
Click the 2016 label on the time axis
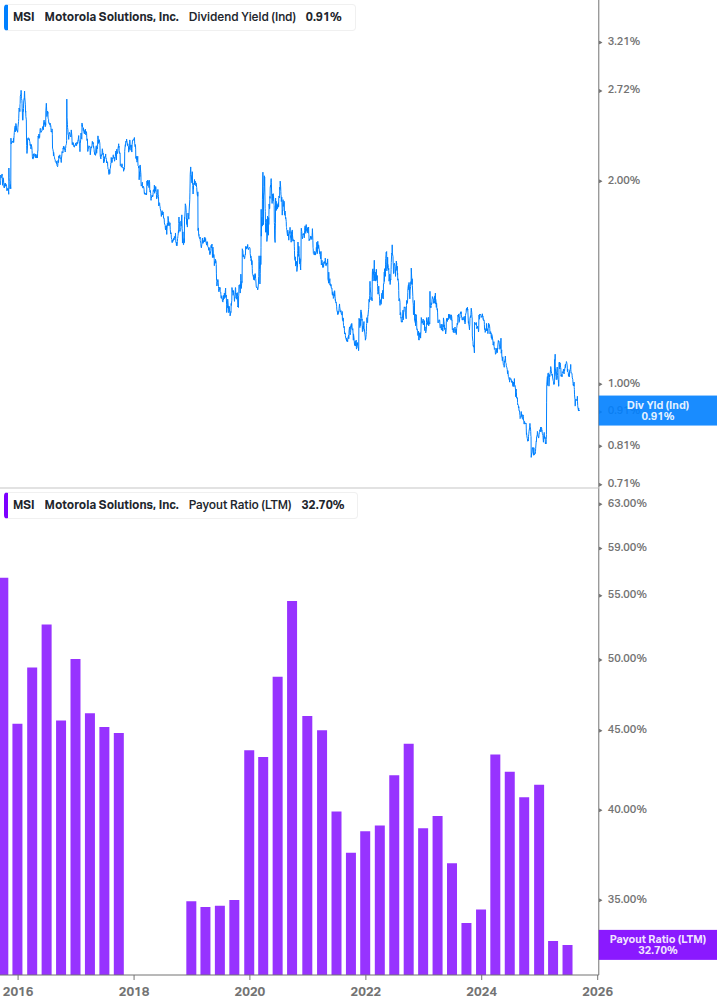tap(18, 992)
